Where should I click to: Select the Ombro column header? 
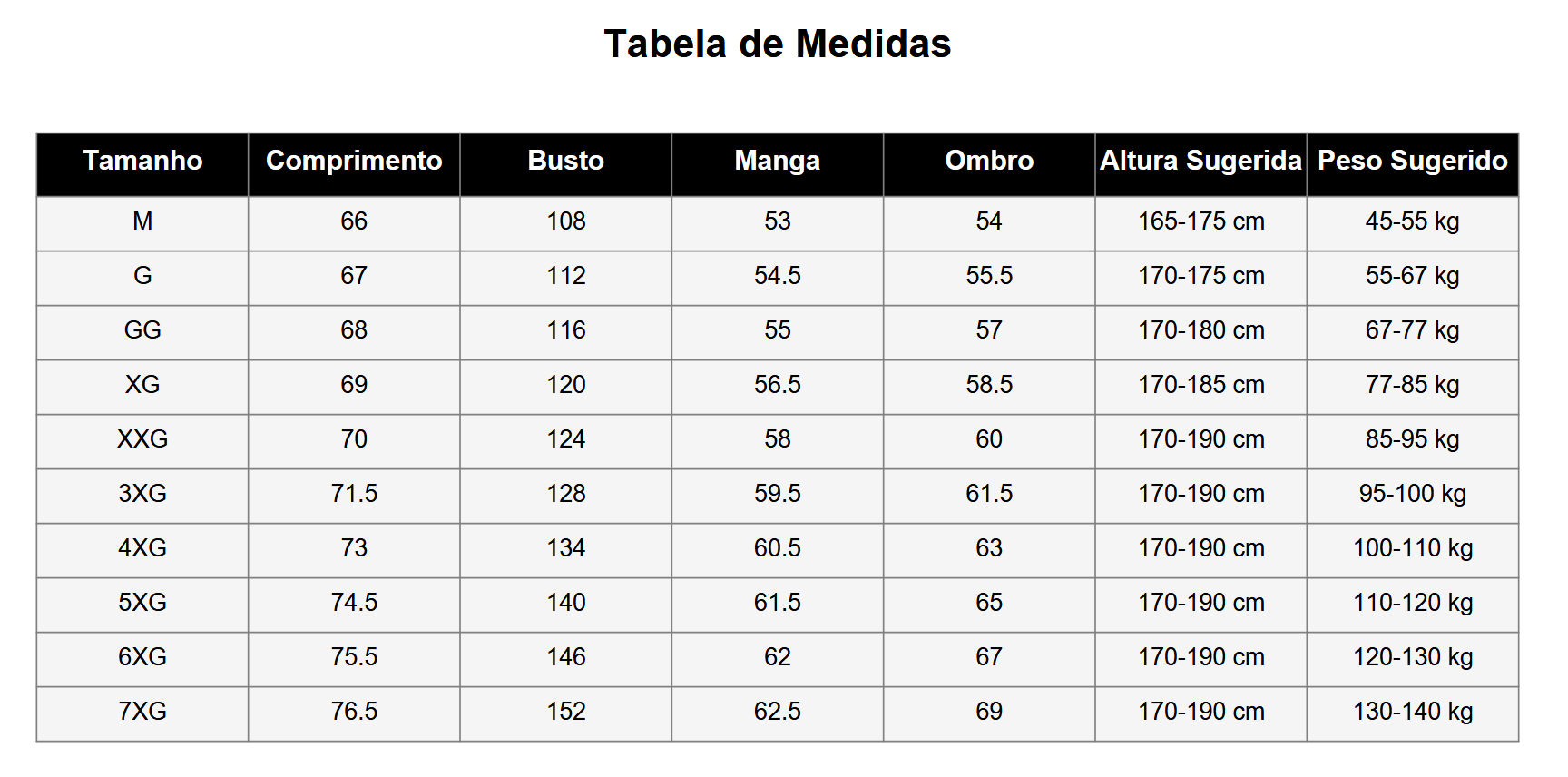989,161
